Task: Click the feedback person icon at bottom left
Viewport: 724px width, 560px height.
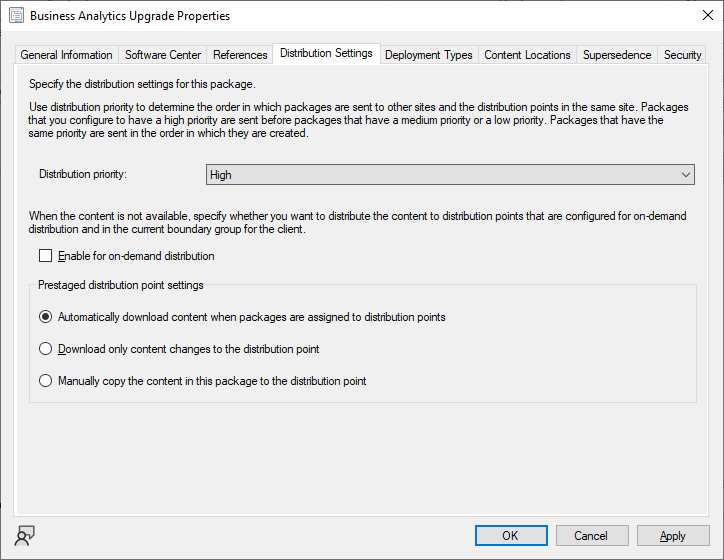Action: point(24,536)
